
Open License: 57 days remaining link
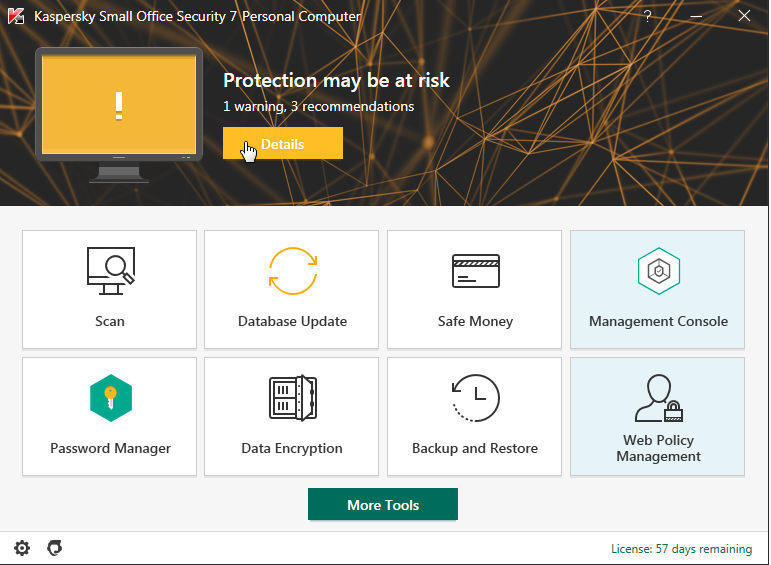click(x=682, y=549)
